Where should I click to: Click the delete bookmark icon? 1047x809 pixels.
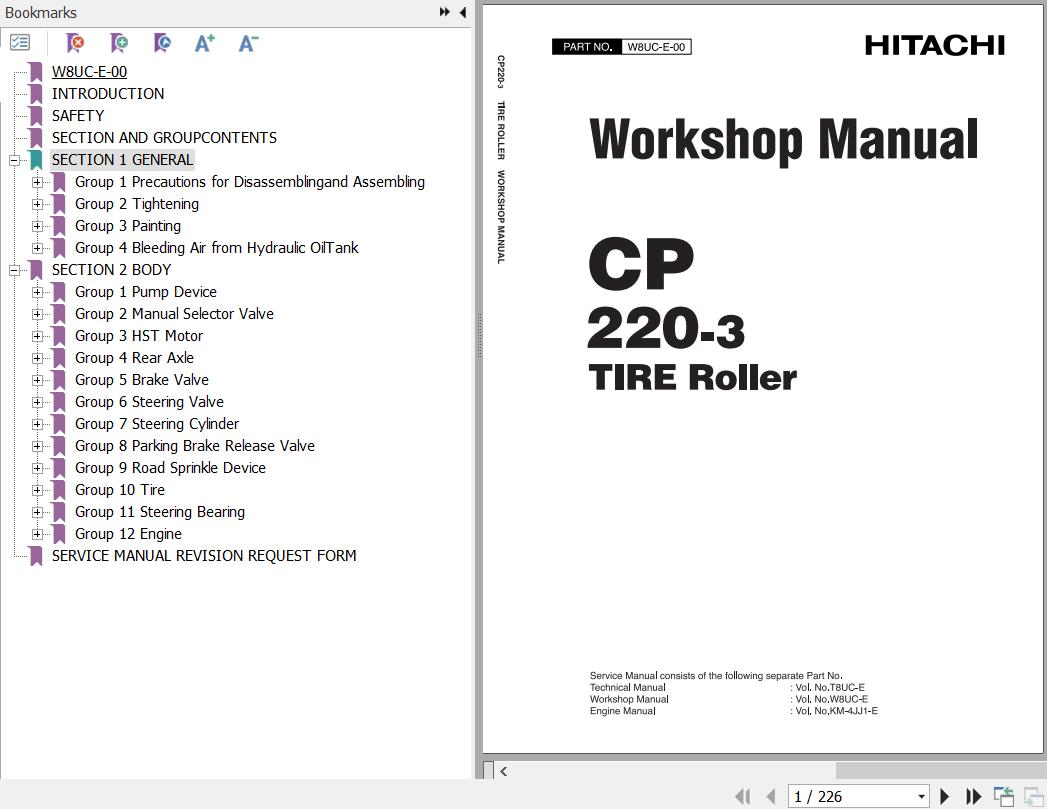tap(75, 43)
